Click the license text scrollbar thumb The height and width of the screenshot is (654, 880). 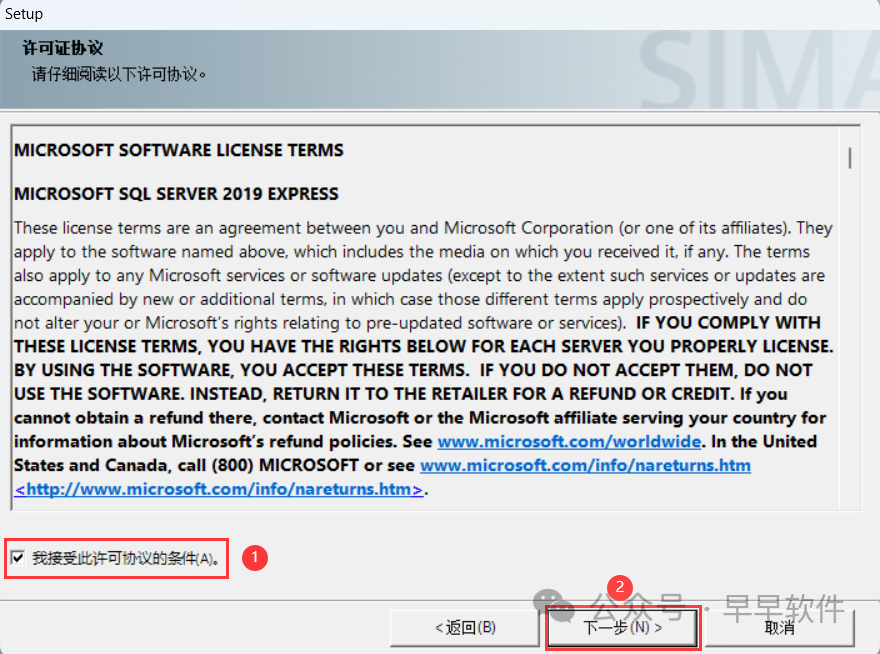click(x=849, y=157)
